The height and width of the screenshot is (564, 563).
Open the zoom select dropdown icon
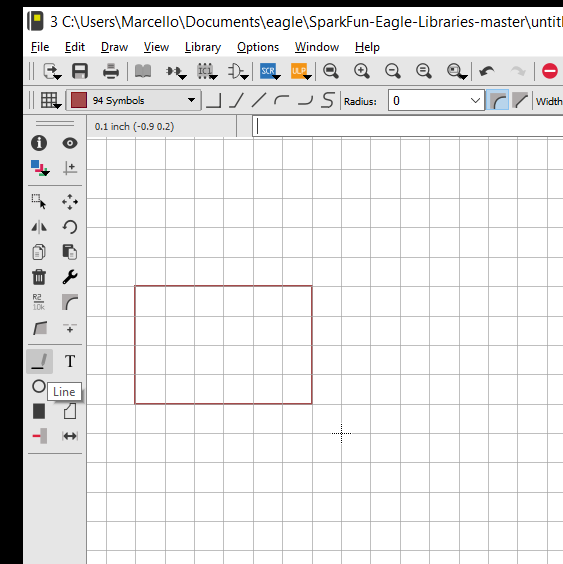point(457,71)
